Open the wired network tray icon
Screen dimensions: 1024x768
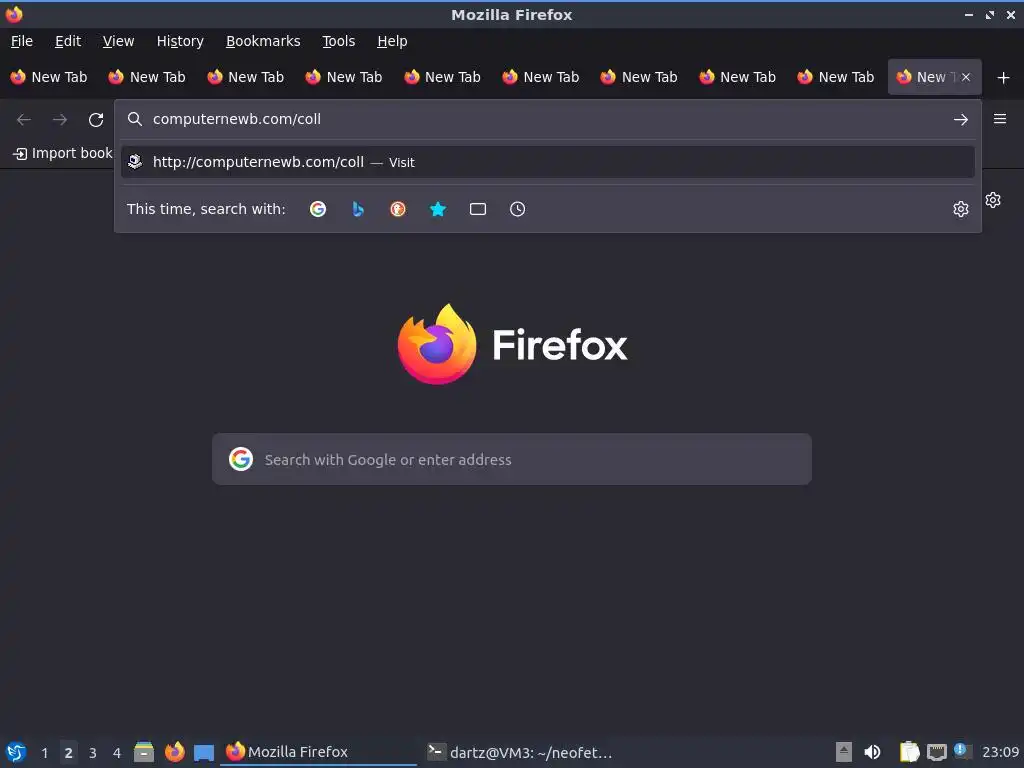pyautogui.click(x=936, y=752)
